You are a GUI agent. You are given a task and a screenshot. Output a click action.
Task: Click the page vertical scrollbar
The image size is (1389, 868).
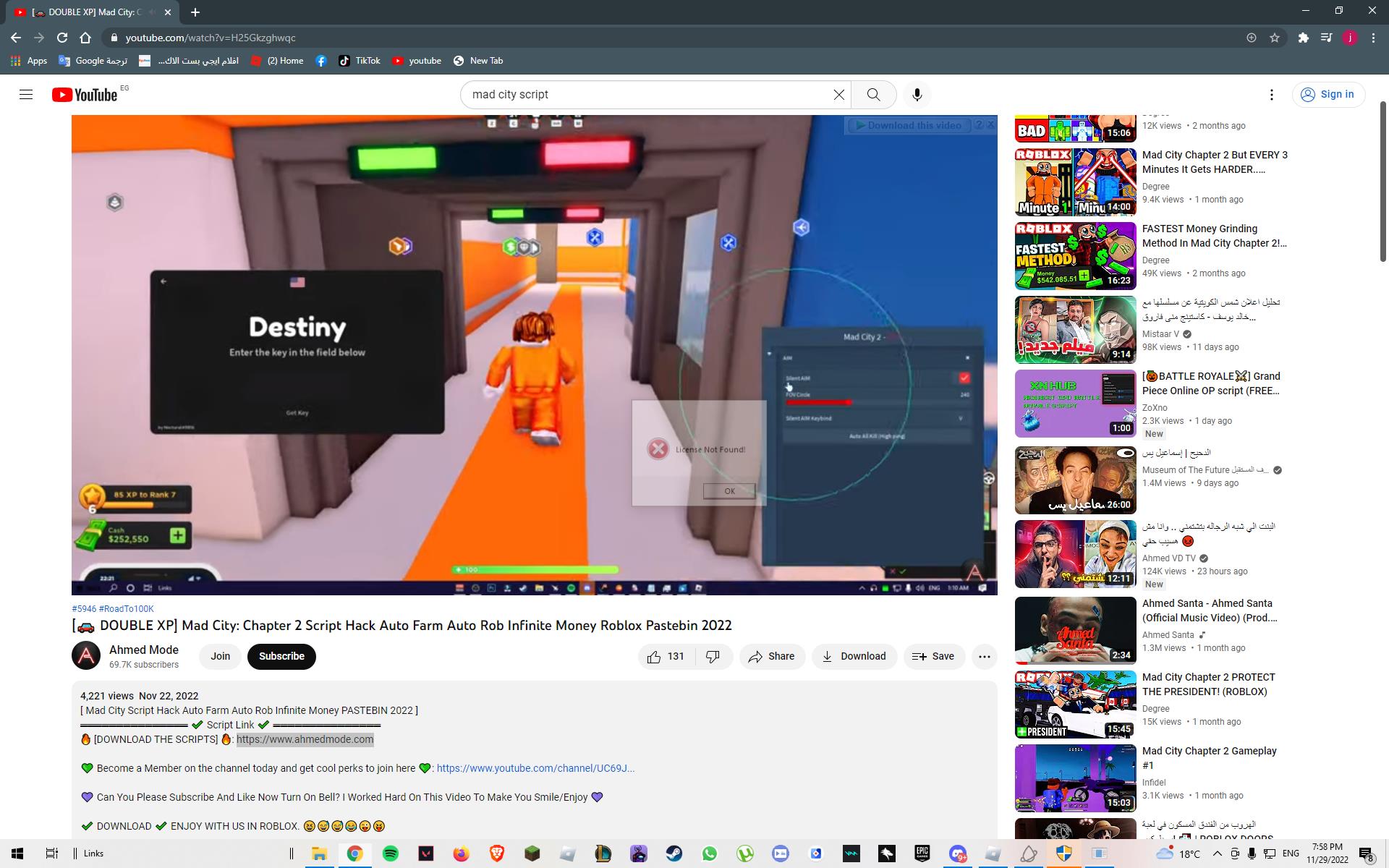point(1382,181)
